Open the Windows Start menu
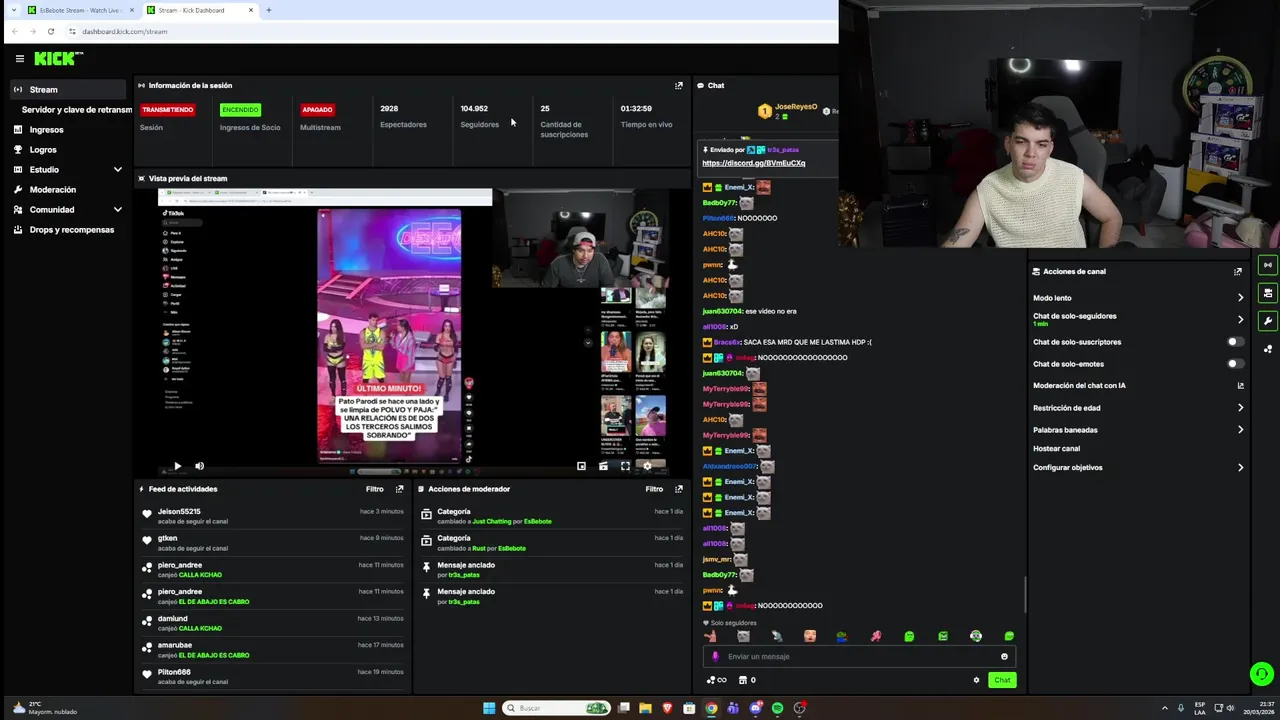Image resolution: width=1280 pixels, height=720 pixels. pyautogui.click(x=489, y=708)
